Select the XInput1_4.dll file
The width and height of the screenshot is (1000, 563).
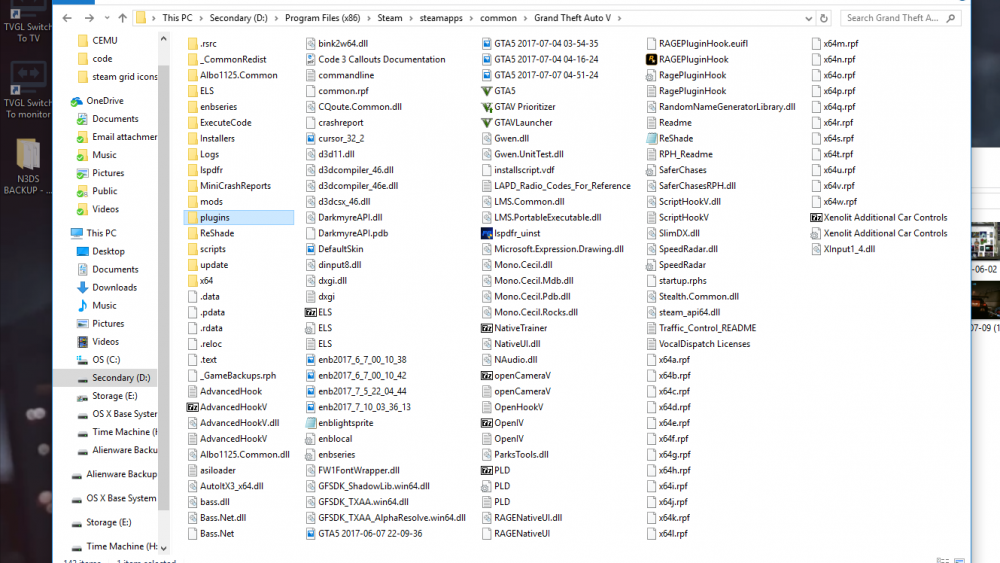843,249
